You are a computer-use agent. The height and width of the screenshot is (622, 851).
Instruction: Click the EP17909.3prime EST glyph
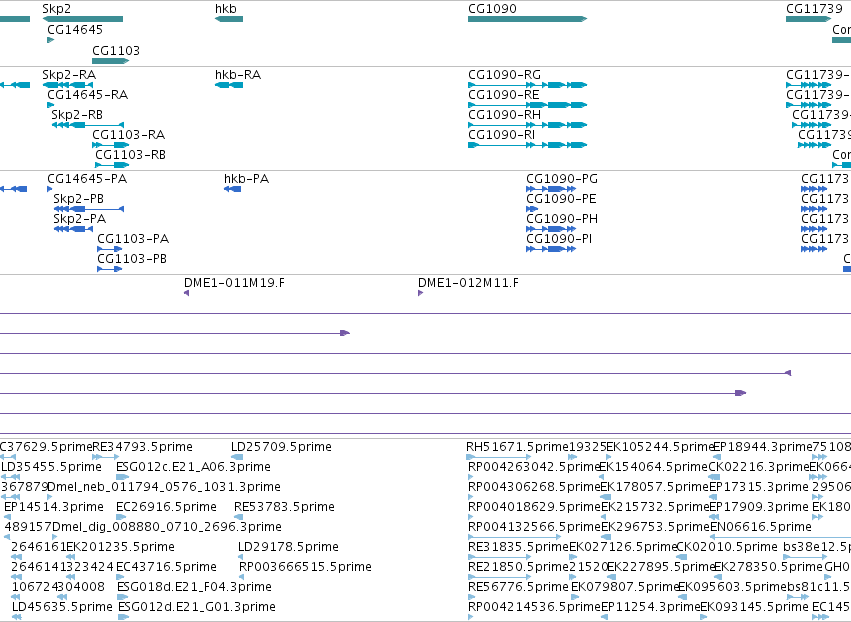[714, 517]
